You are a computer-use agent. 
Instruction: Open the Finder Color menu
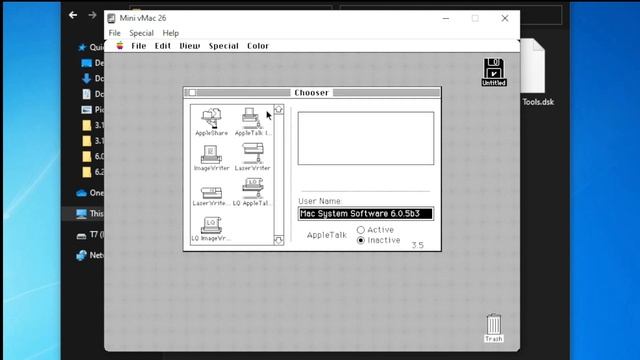tap(258, 46)
